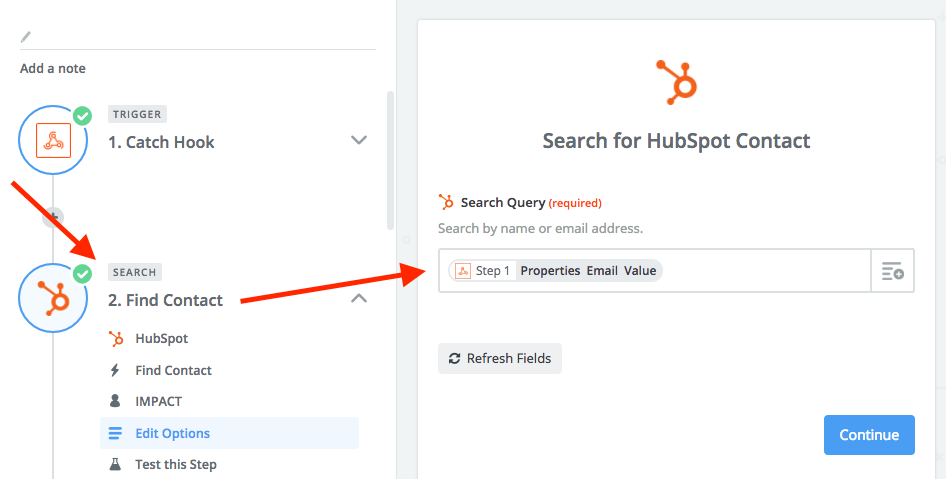946x479 pixels.
Task: Click the blue Continue button
Action: [x=869, y=435]
